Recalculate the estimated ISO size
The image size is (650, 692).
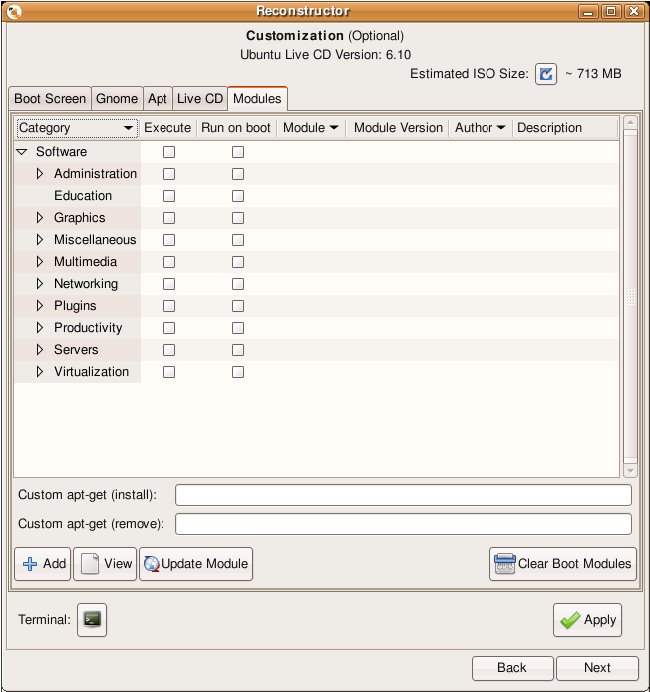[x=546, y=74]
